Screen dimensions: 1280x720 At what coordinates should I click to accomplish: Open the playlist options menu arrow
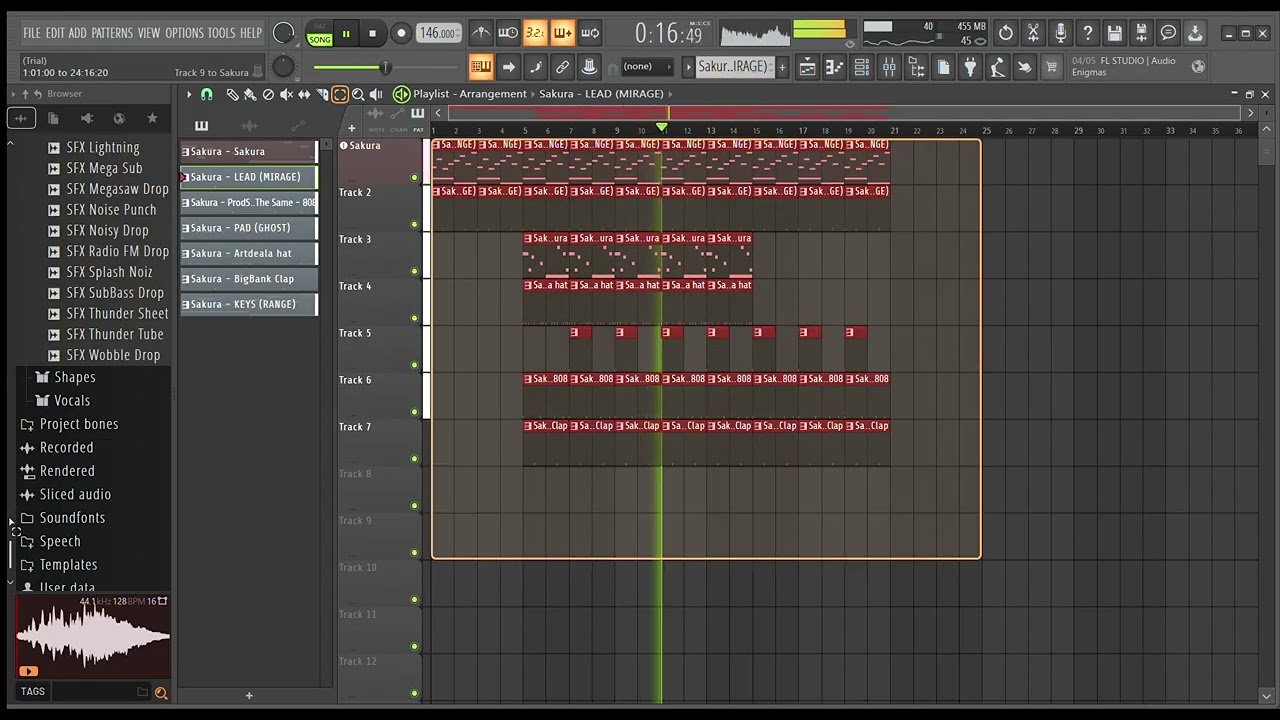188,94
